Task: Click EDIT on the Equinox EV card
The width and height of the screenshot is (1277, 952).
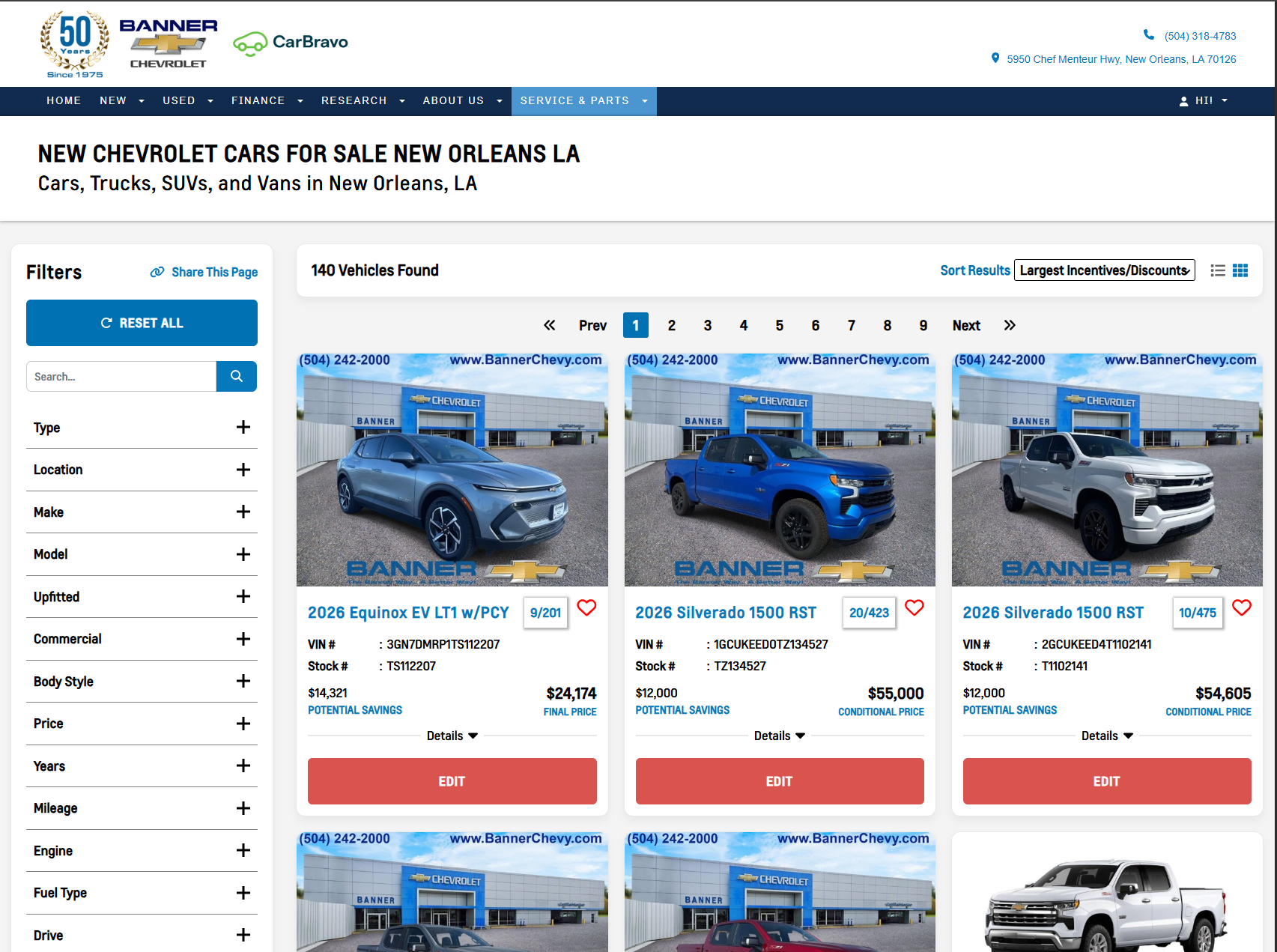Action: point(452,781)
